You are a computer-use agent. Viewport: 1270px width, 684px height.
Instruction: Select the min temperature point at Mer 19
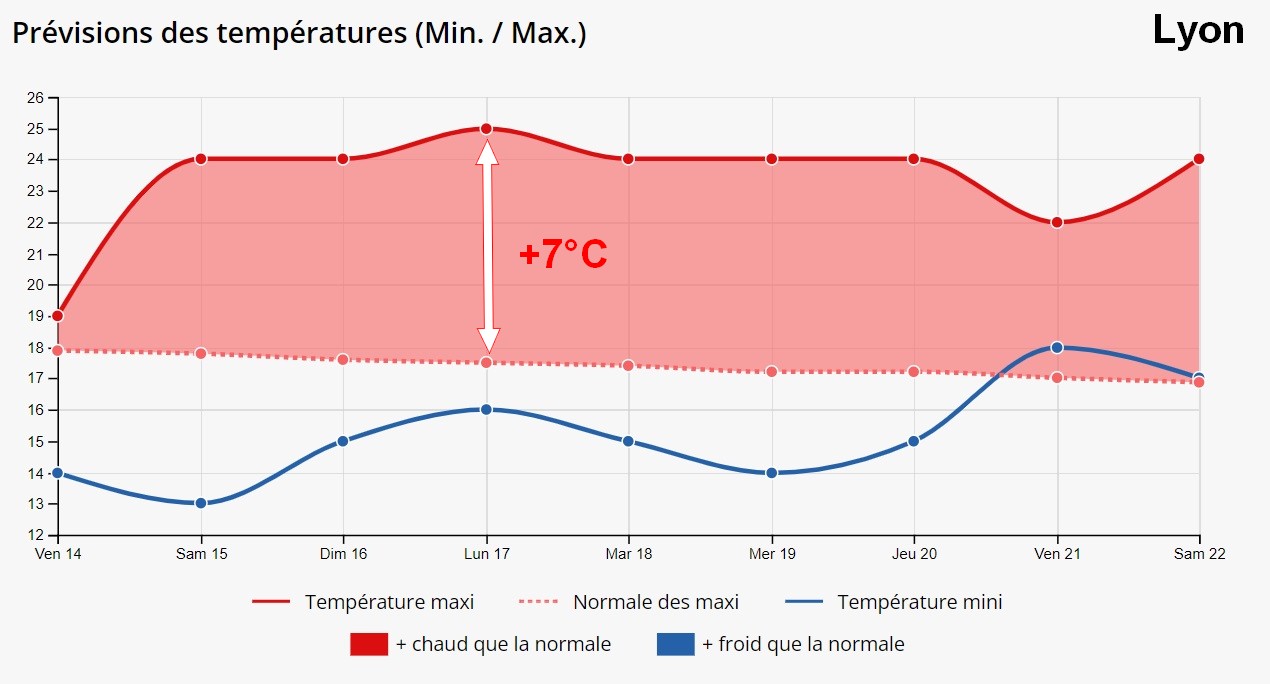[x=771, y=472]
